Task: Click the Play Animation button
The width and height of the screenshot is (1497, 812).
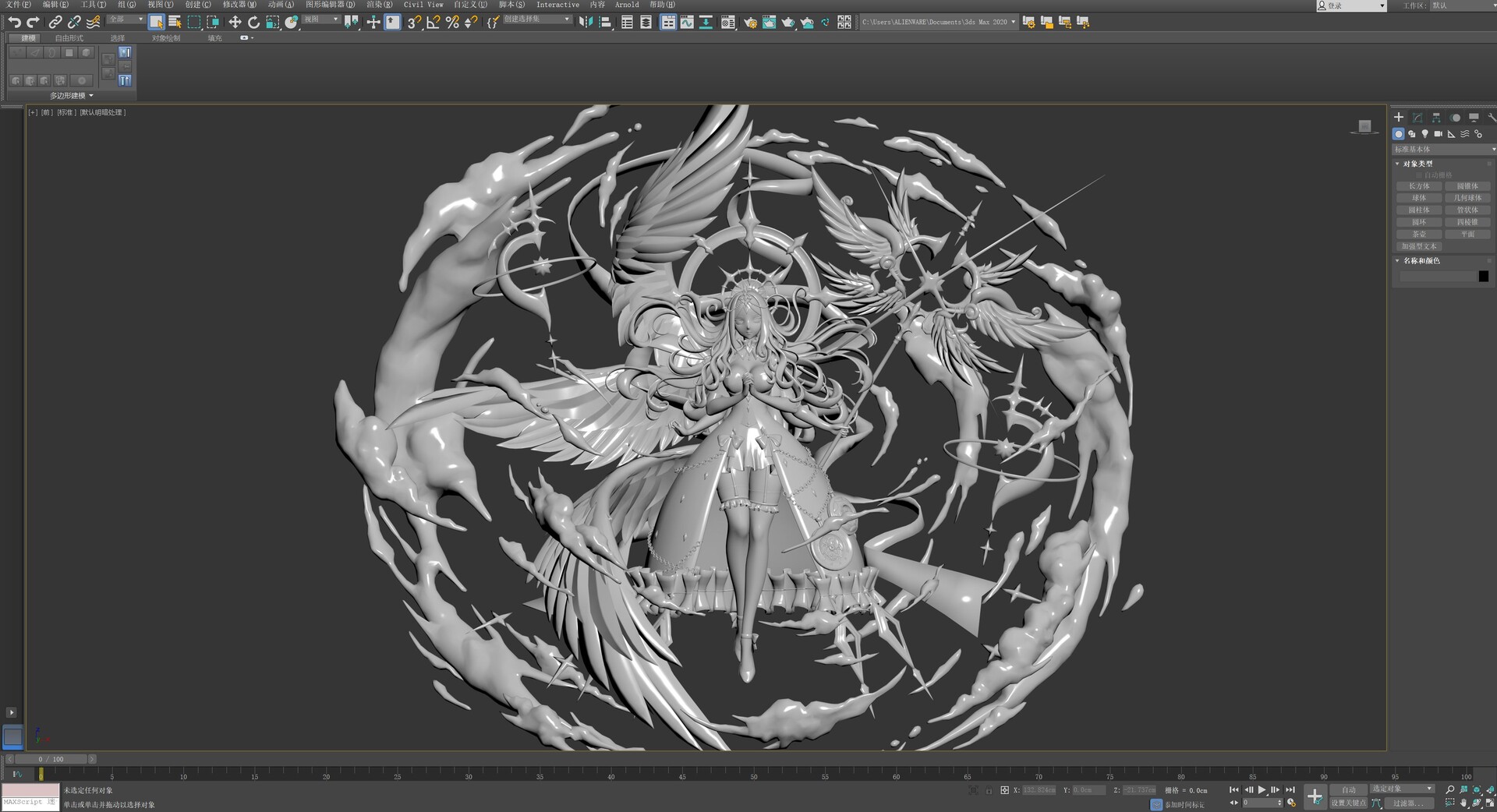Action: click(1262, 790)
